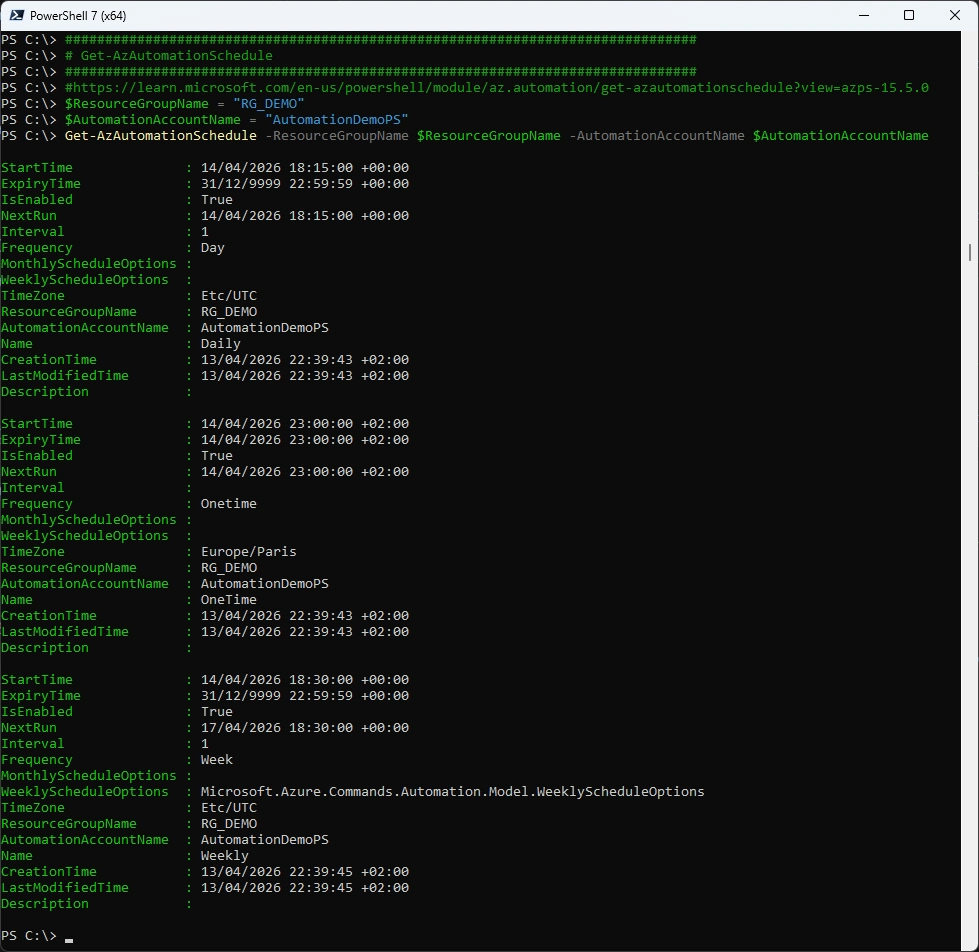Click the PowerShell icon in the title bar
979x952 pixels.
pos(16,15)
